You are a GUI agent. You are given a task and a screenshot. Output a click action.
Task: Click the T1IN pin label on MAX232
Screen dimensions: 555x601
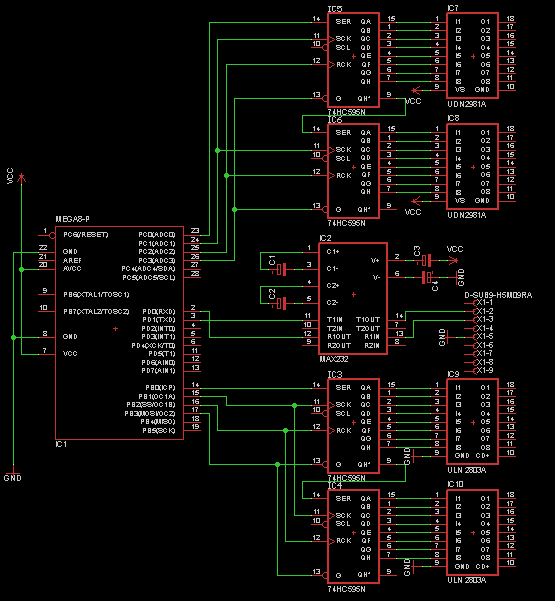point(335,320)
